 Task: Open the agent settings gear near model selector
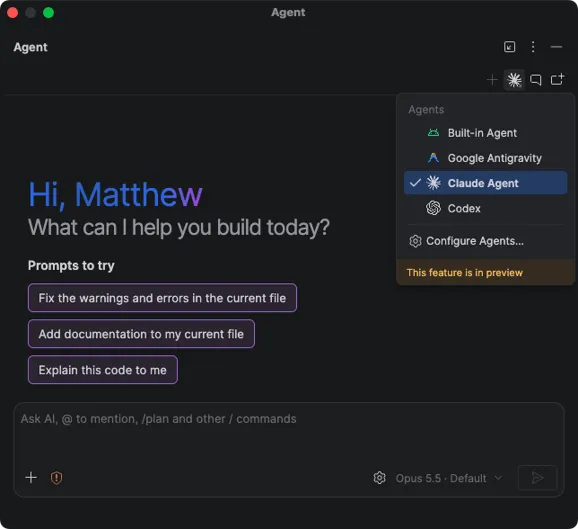pyautogui.click(x=379, y=478)
